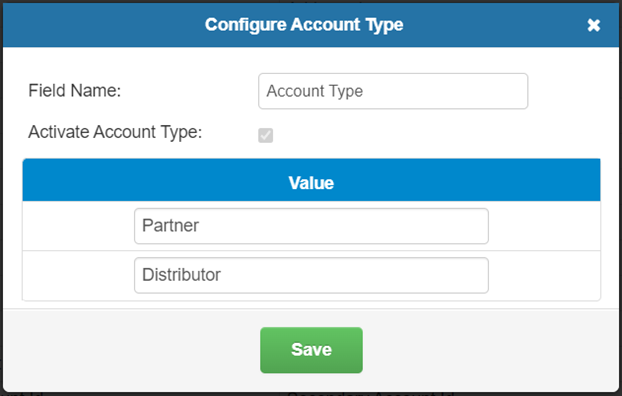Place cursor after the word Partner
This screenshot has width=622, height=396.
[x=200, y=226]
